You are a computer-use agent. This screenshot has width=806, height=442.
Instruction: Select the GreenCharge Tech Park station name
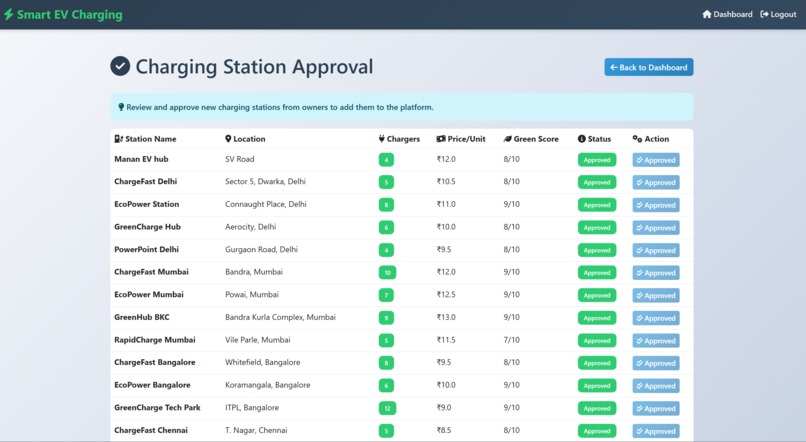157,408
